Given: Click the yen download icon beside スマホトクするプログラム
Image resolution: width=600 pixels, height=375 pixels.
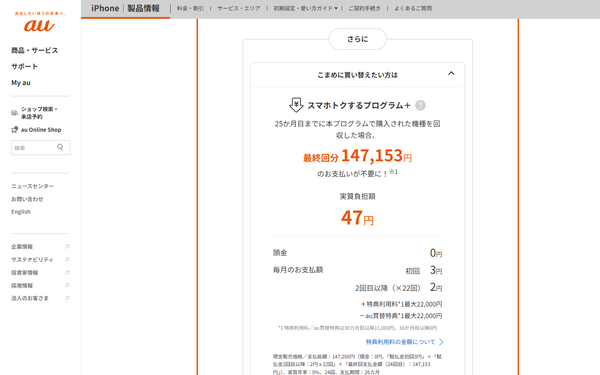Looking at the screenshot, I should [x=296, y=105].
